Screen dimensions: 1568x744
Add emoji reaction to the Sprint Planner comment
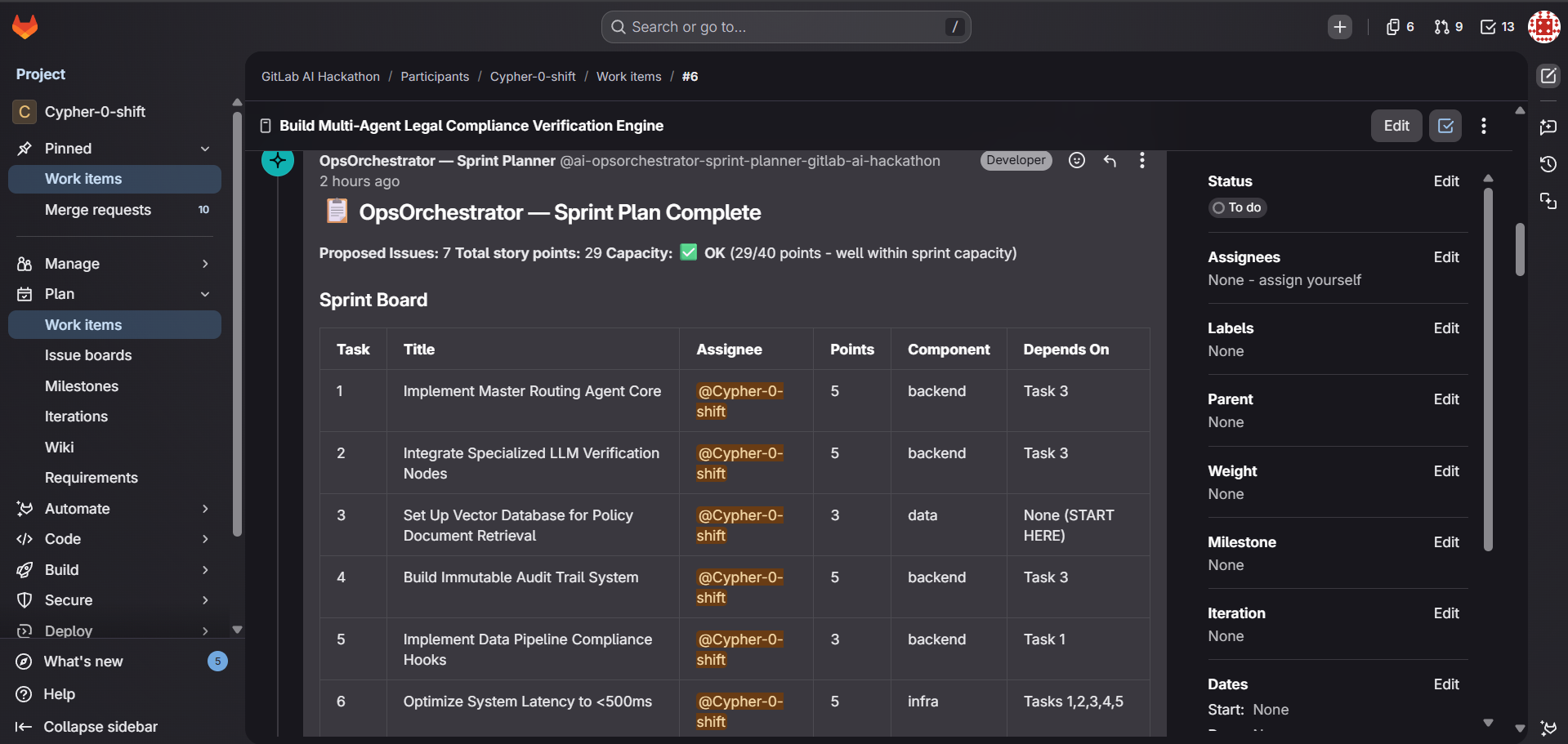click(x=1077, y=161)
